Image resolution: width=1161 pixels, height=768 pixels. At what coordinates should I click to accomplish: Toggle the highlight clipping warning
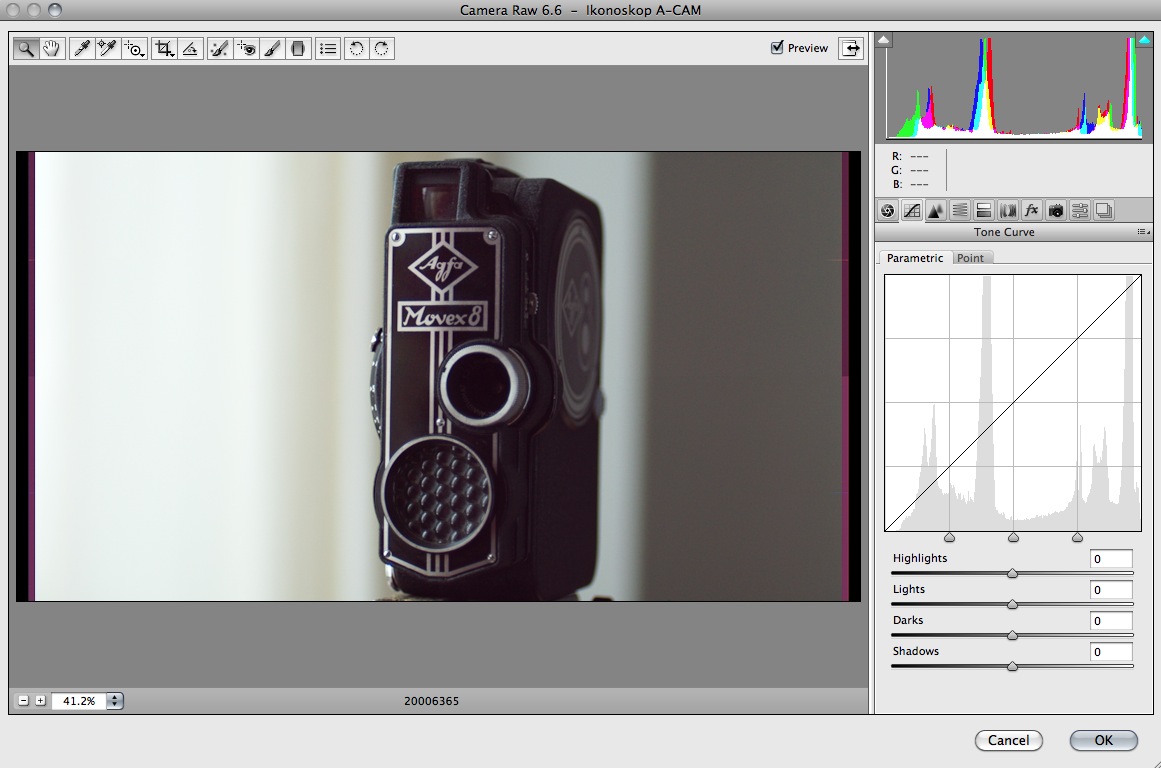1144,41
